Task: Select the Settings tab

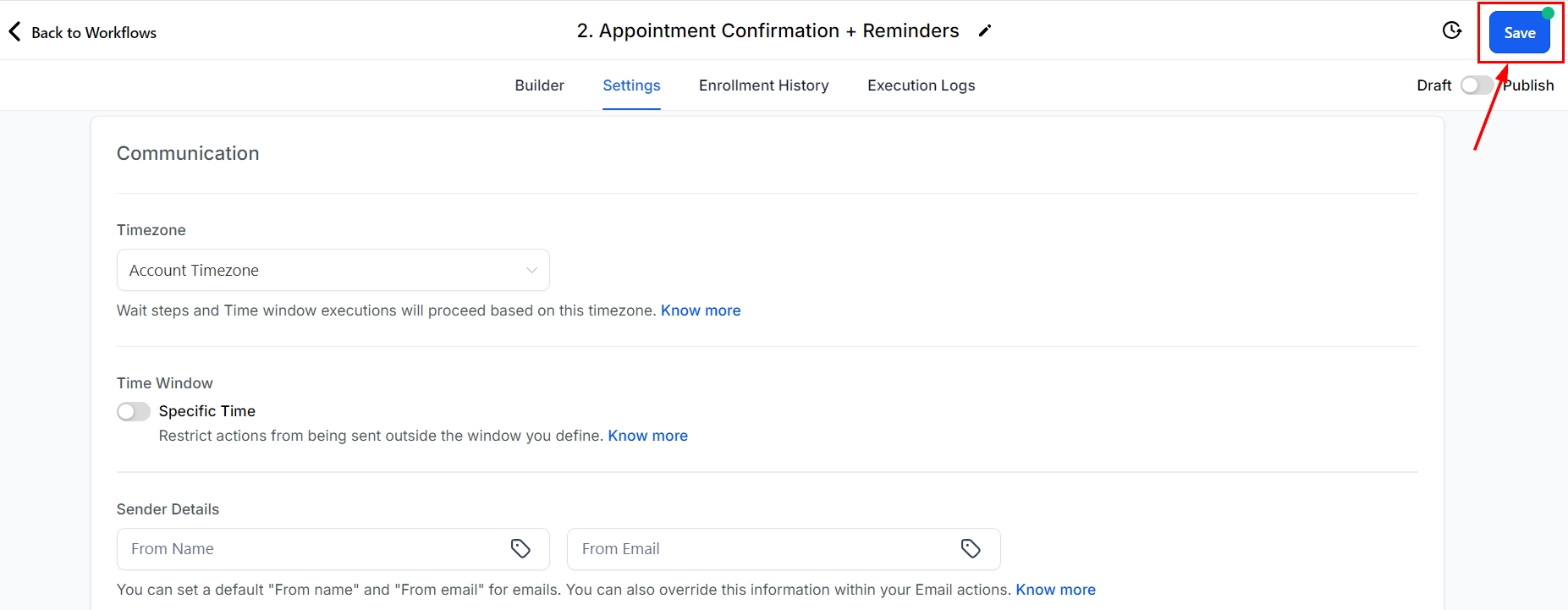Action: click(x=631, y=85)
